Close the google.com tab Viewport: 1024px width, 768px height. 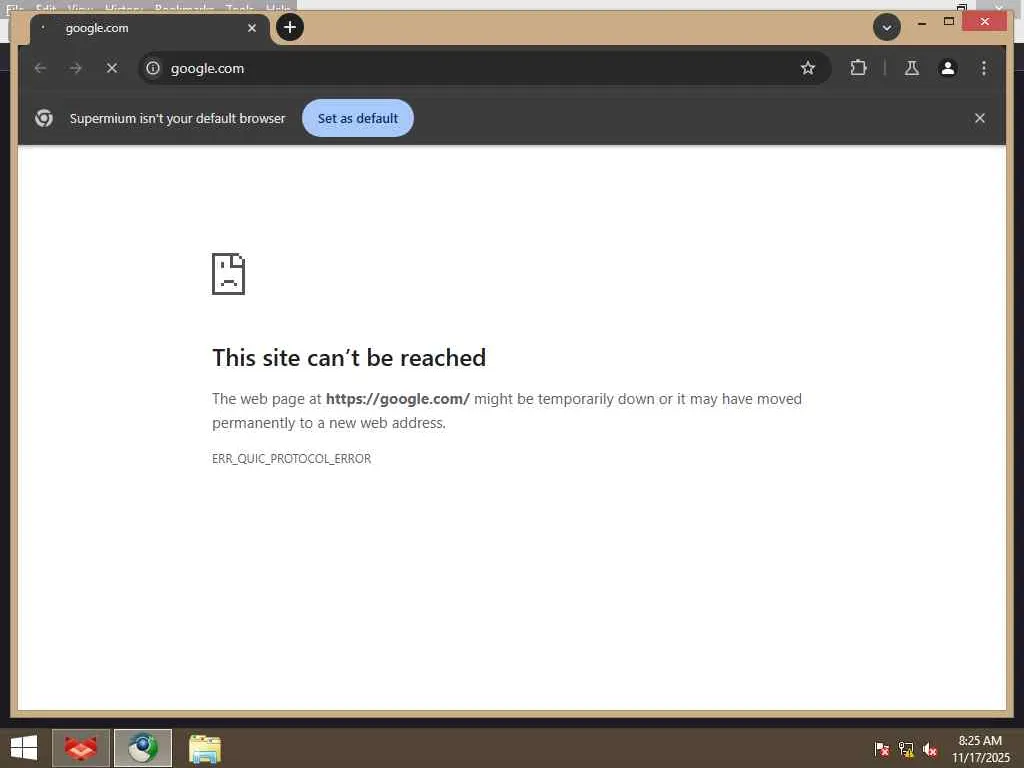pos(252,28)
